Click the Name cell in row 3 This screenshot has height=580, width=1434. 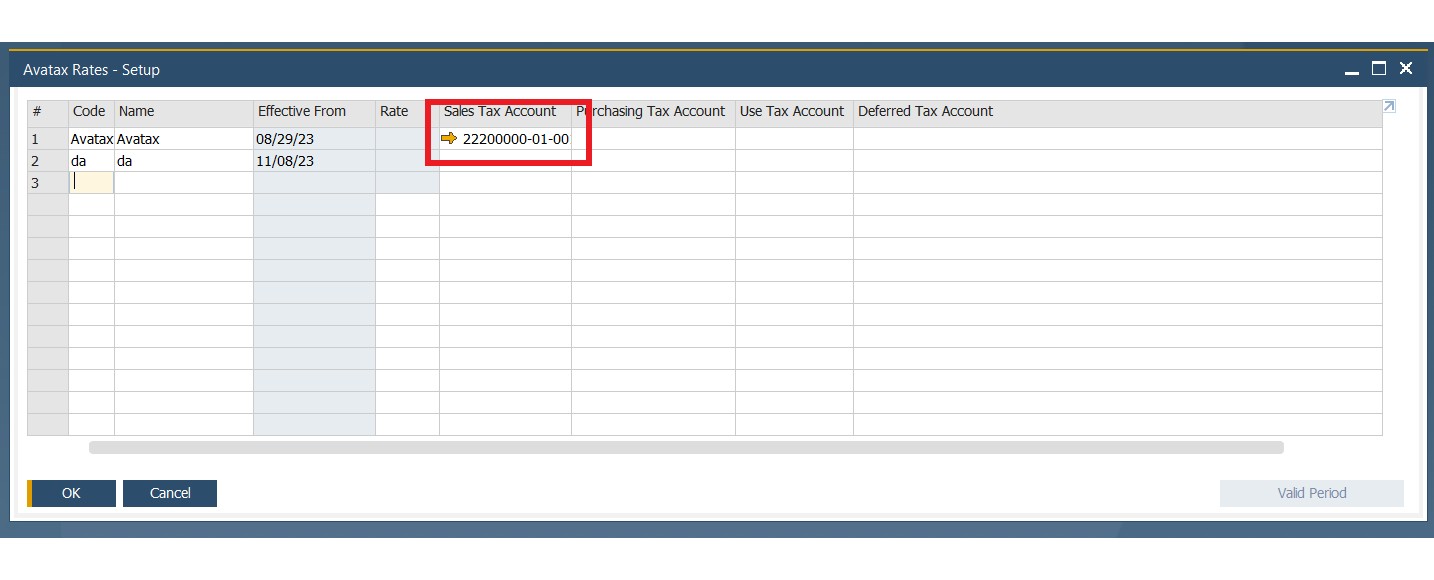tap(184, 183)
